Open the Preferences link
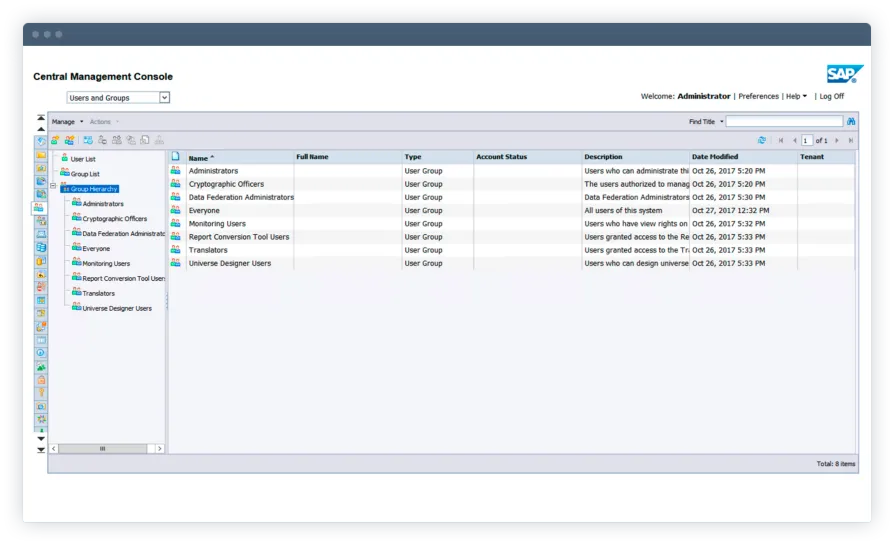894x545 pixels. point(758,97)
